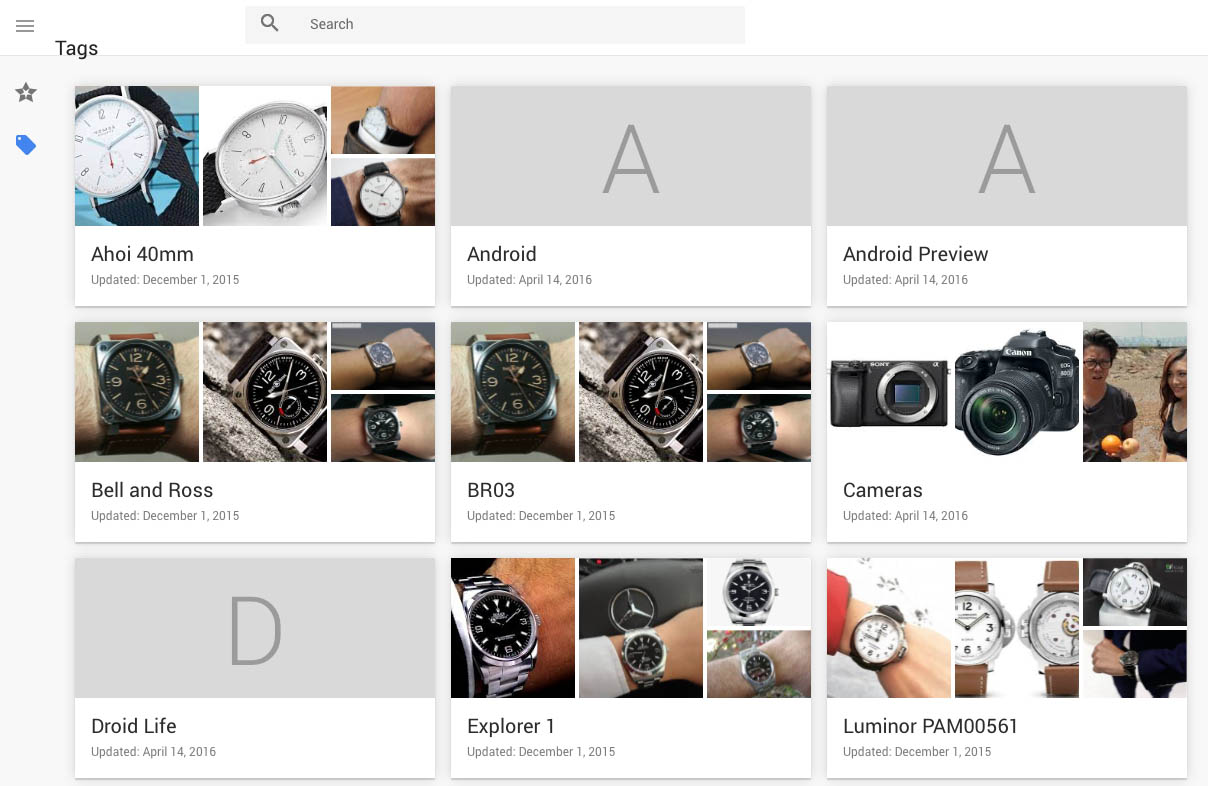Viewport: 1208px width, 786px height.
Task: Click Luminor white dial wrist photo
Action: point(889,628)
